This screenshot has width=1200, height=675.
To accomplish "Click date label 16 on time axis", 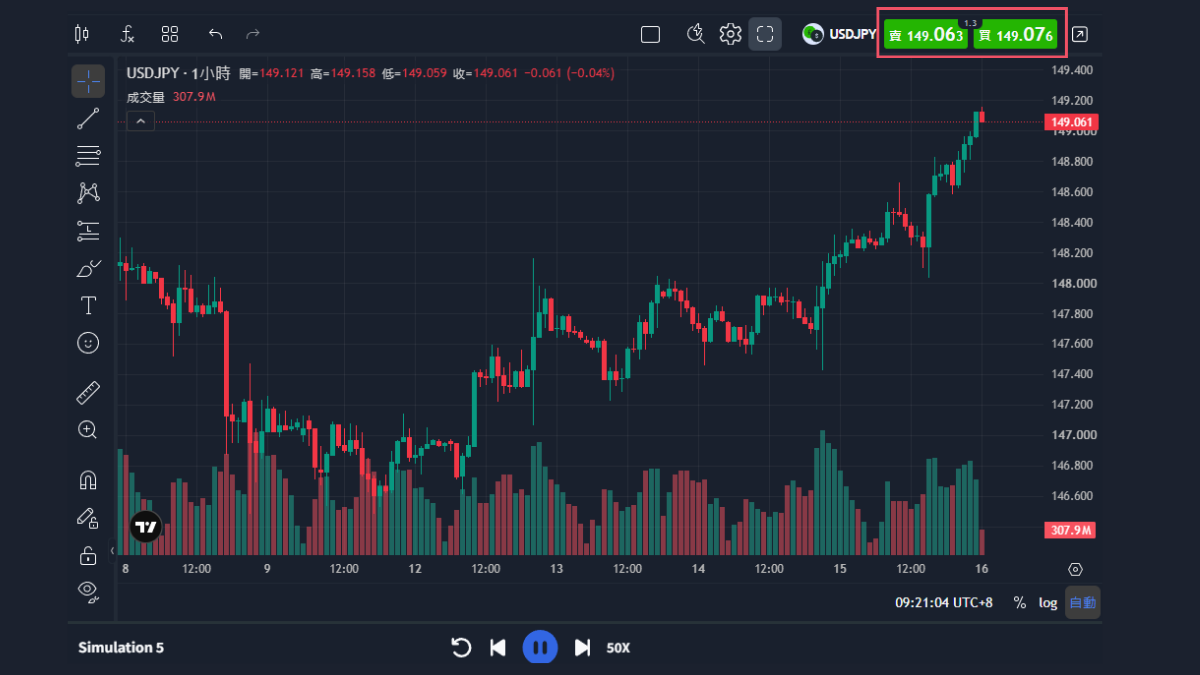I will coord(982,569).
